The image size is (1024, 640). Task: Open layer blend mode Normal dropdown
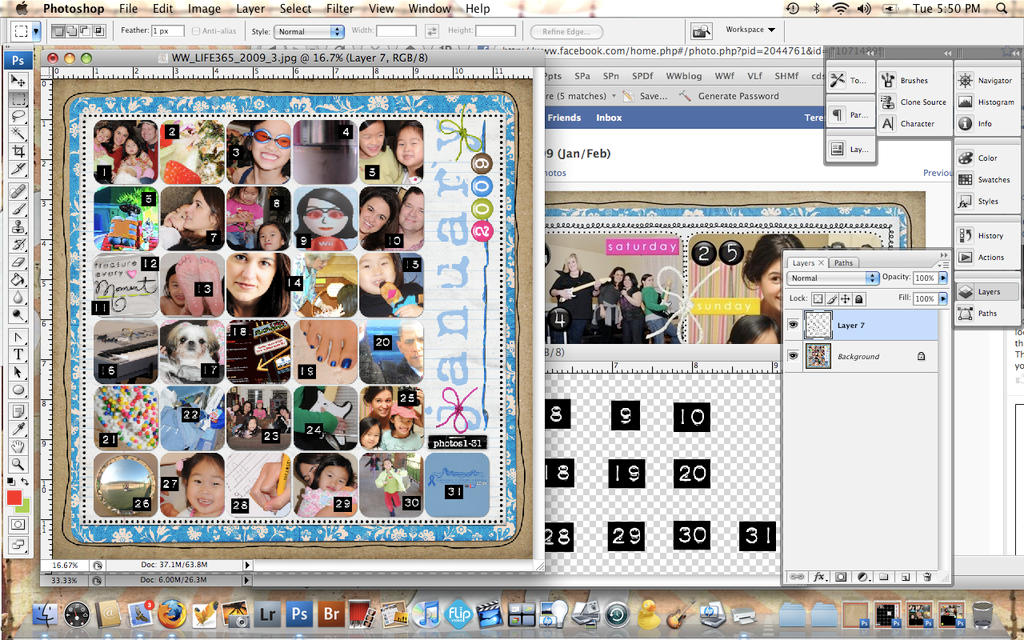point(833,278)
